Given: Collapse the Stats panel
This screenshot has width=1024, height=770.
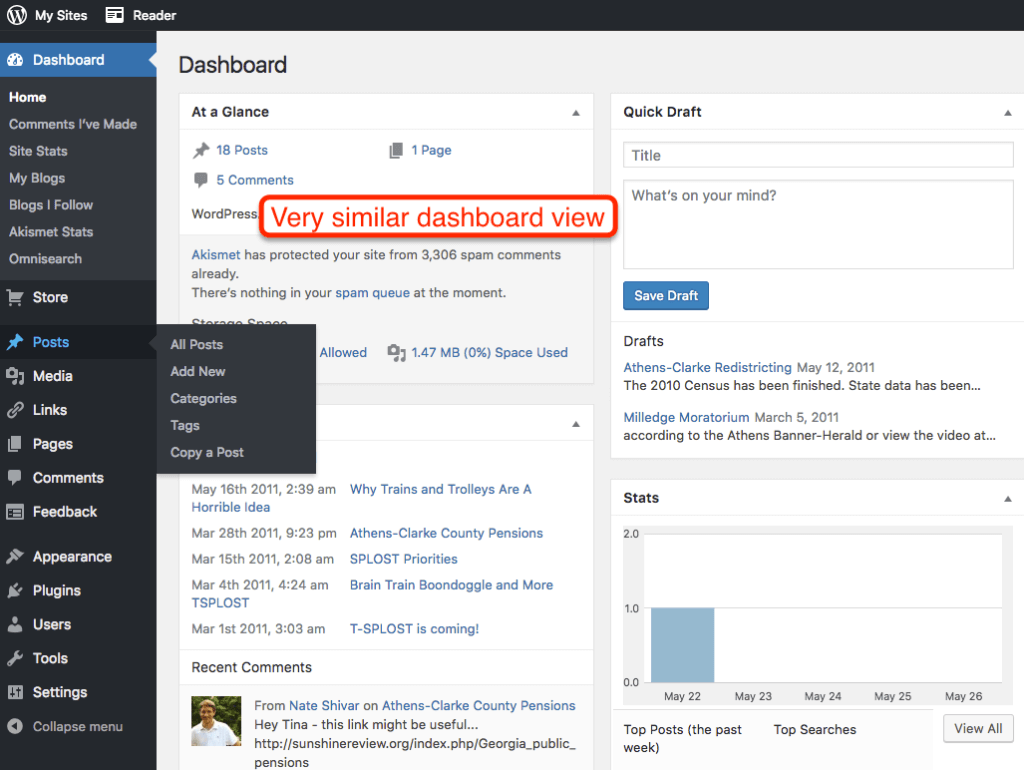Looking at the screenshot, I should click(x=1008, y=498).
